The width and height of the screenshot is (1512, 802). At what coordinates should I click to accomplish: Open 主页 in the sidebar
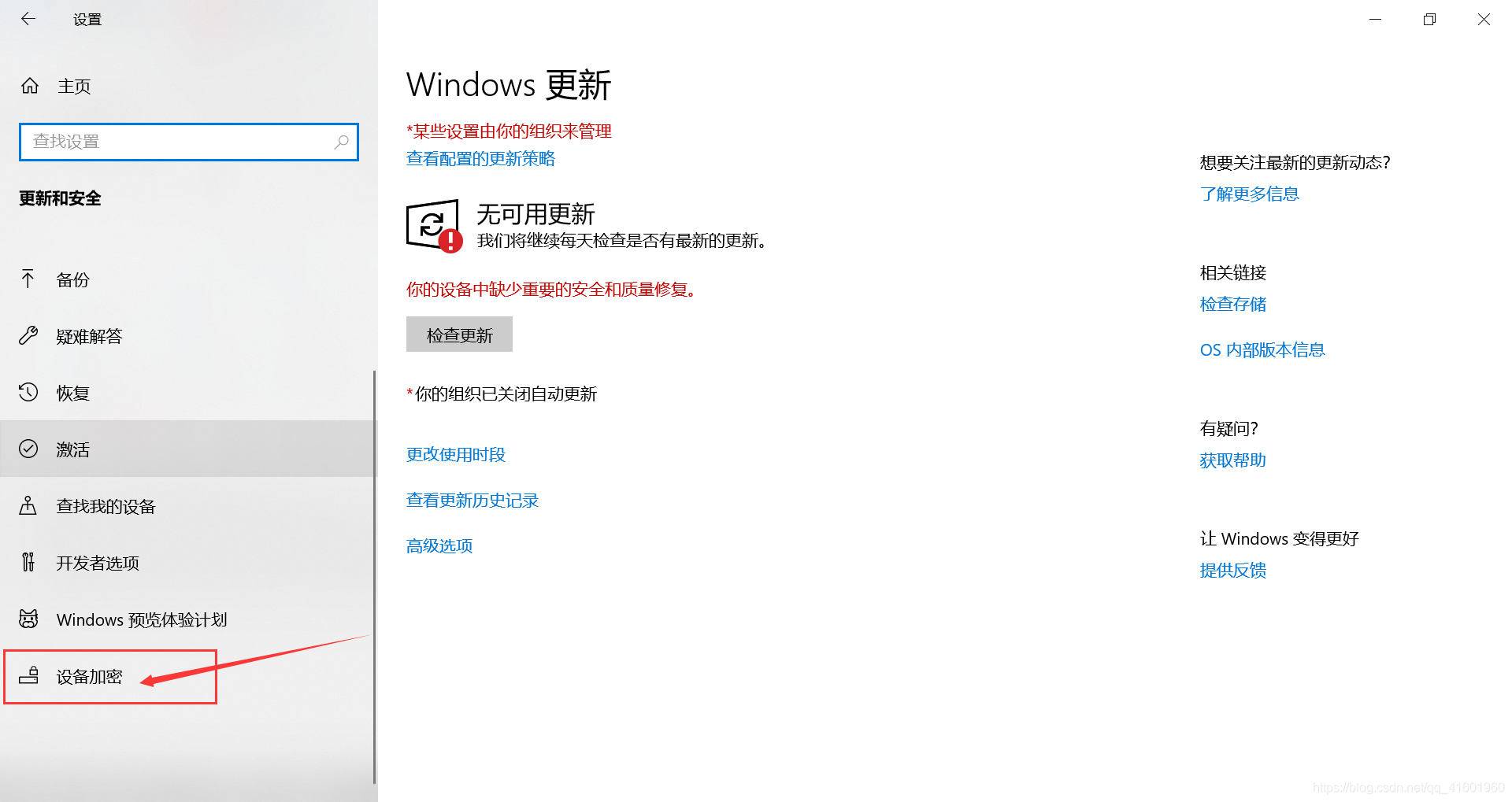189,86
